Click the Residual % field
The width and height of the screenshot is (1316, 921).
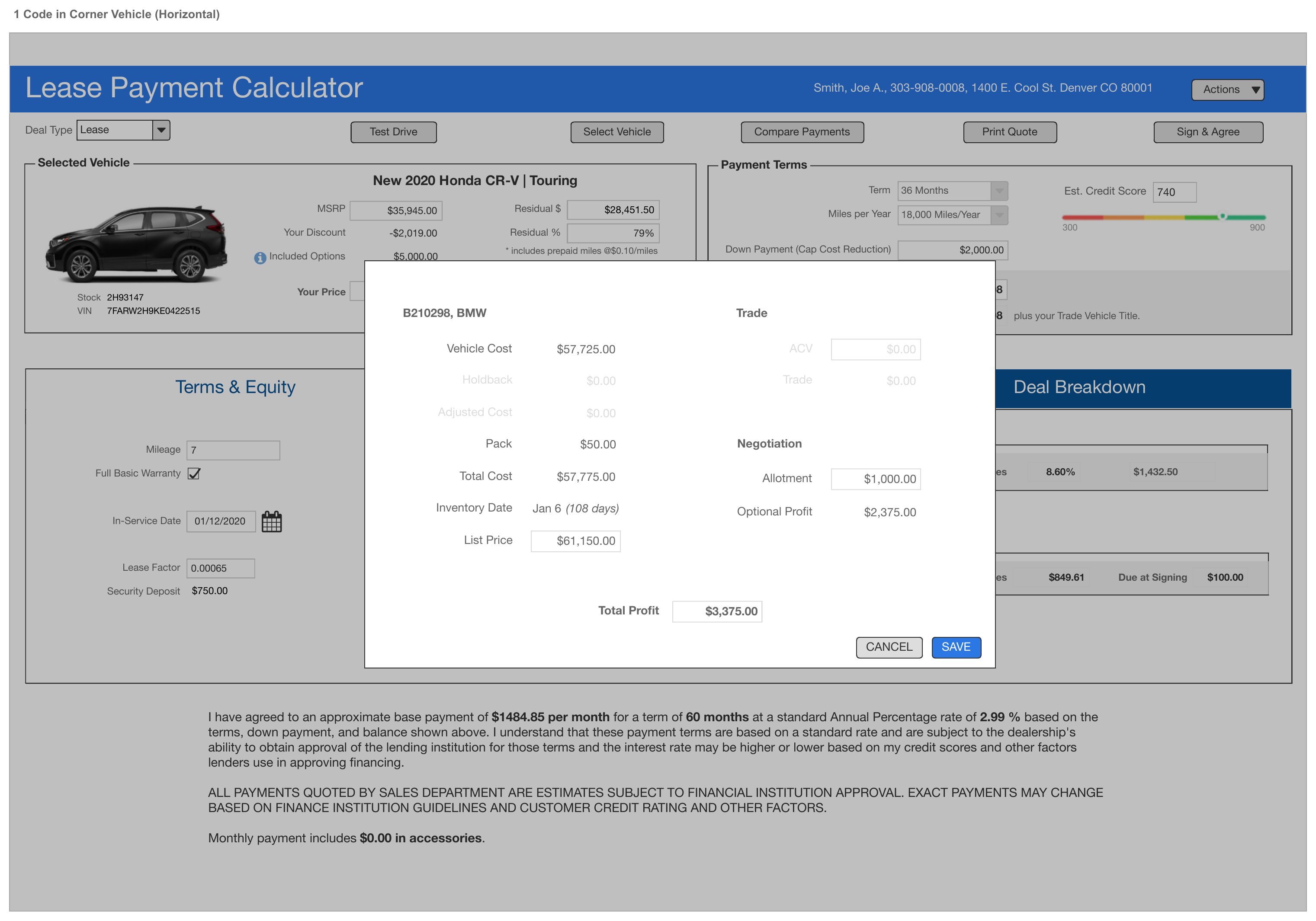click(613, 233)
